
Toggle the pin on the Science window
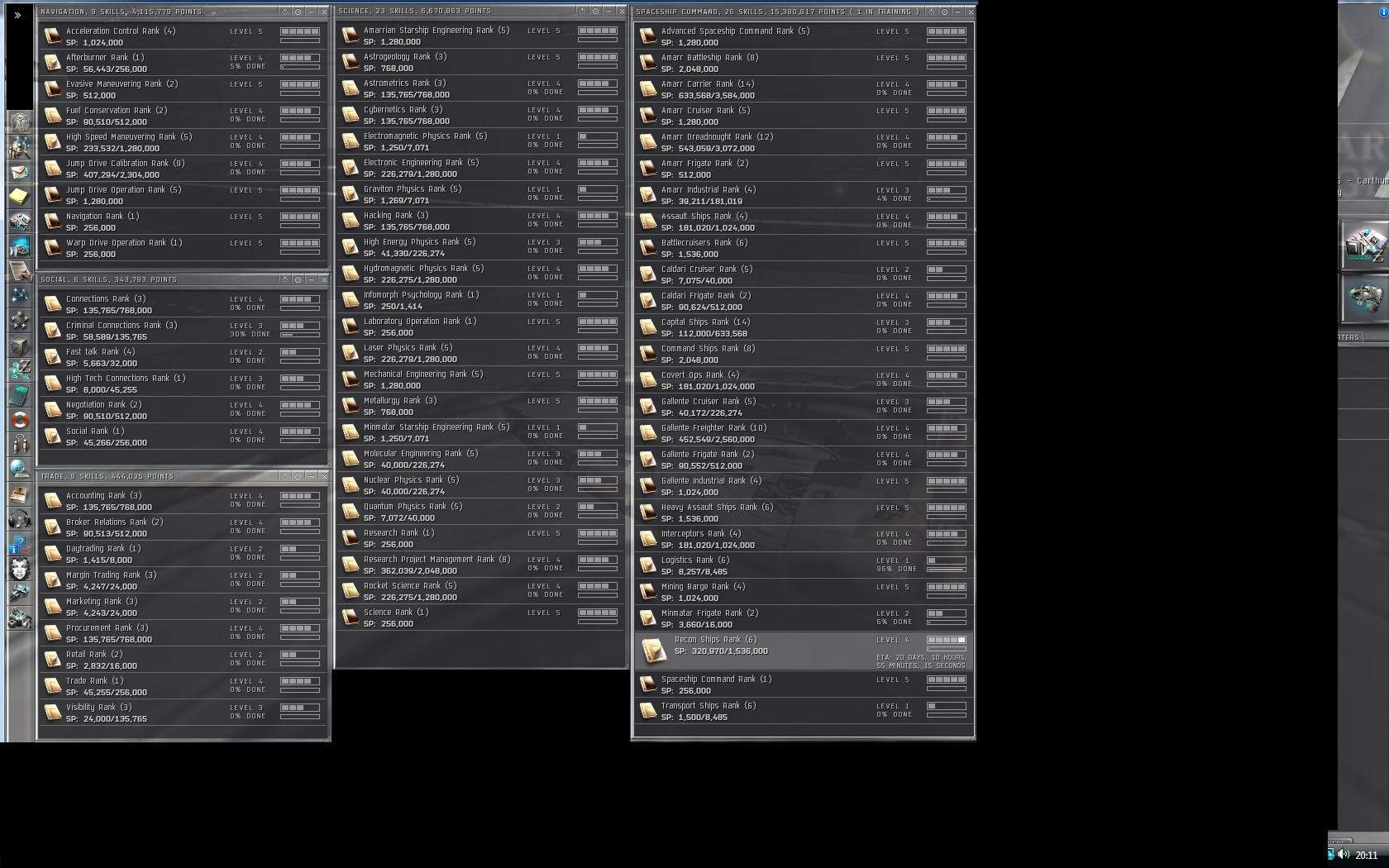tap(583, 11)
